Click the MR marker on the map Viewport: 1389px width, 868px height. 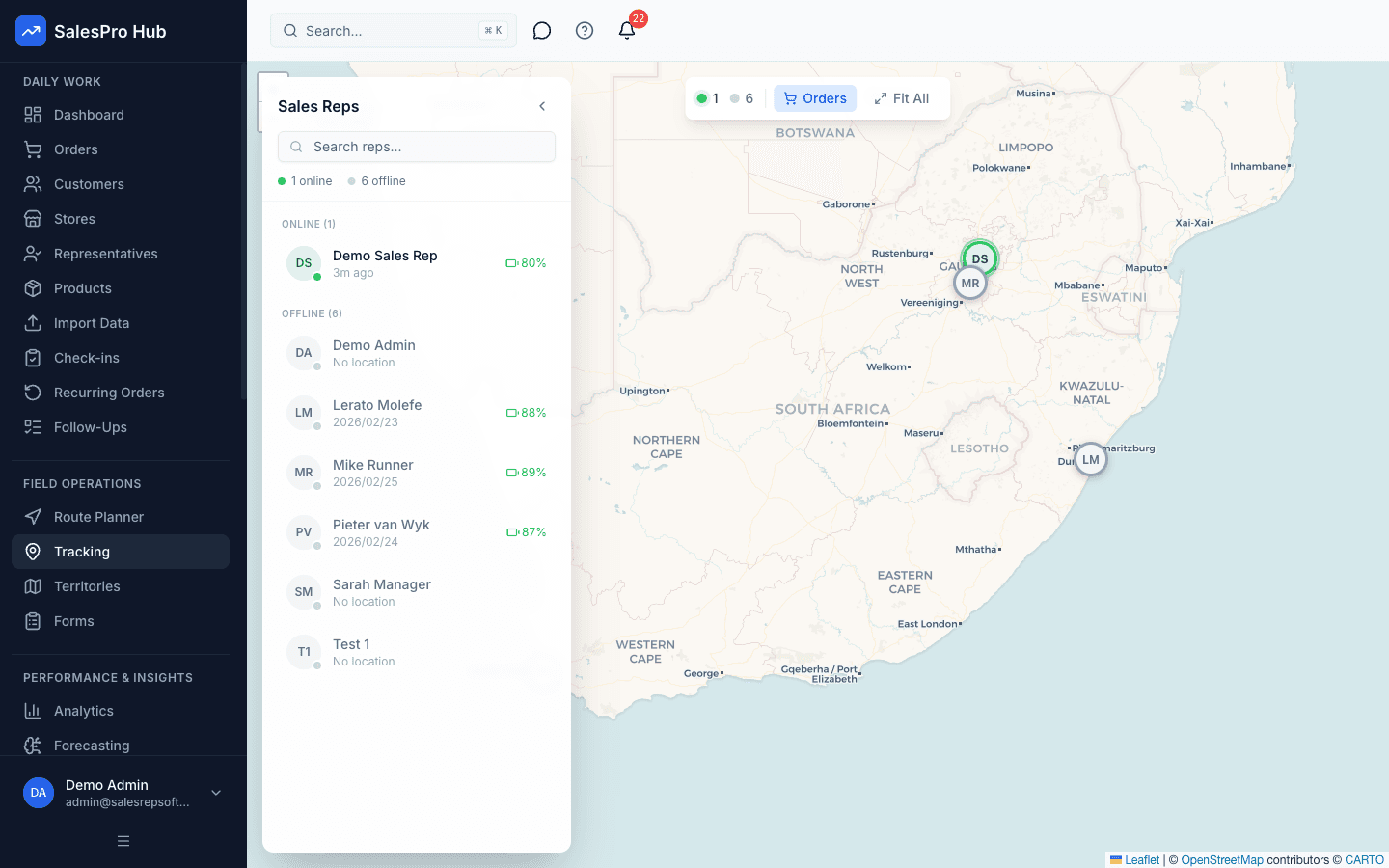pos(970,284)
